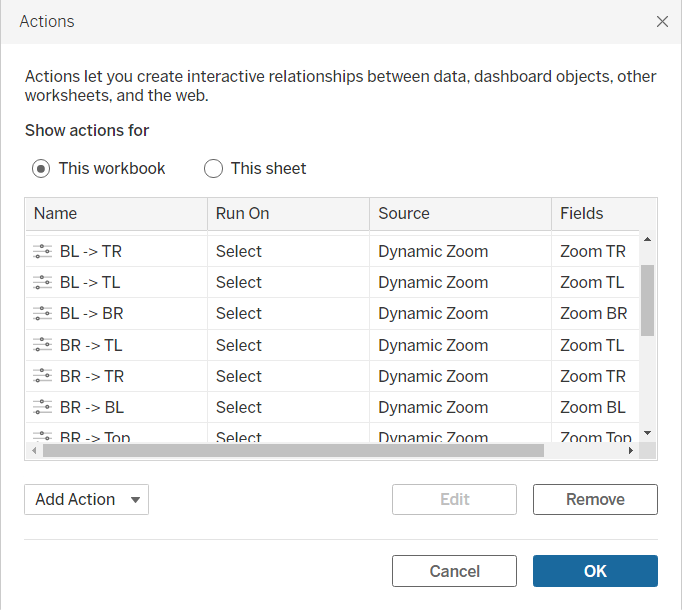
Task: Click the action icon beside BL -> BR
Action: point(42,314)
